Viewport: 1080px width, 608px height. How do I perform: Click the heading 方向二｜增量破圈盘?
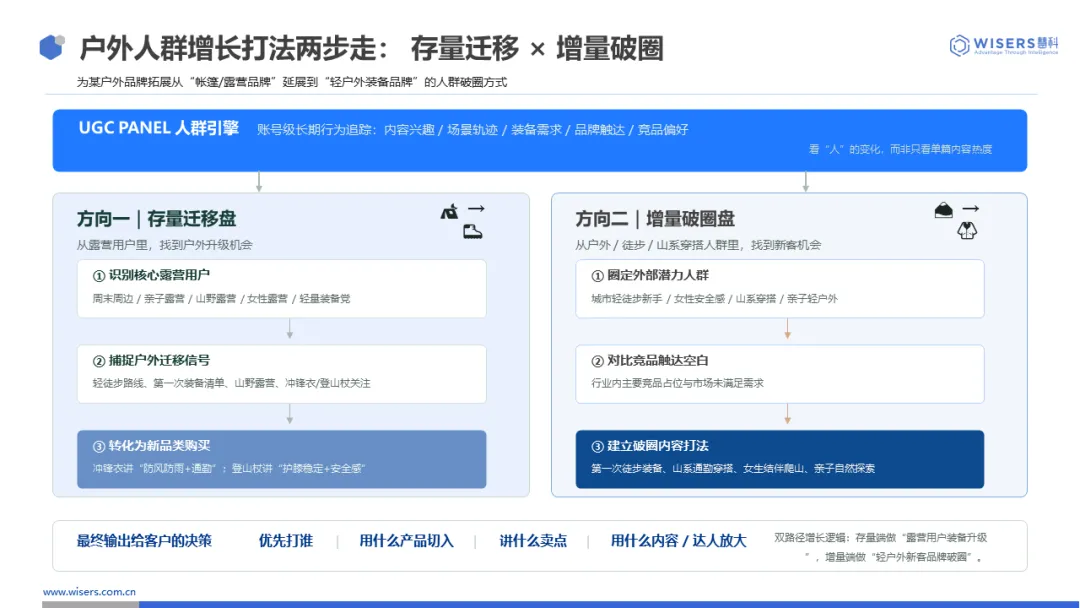[655, 219]
